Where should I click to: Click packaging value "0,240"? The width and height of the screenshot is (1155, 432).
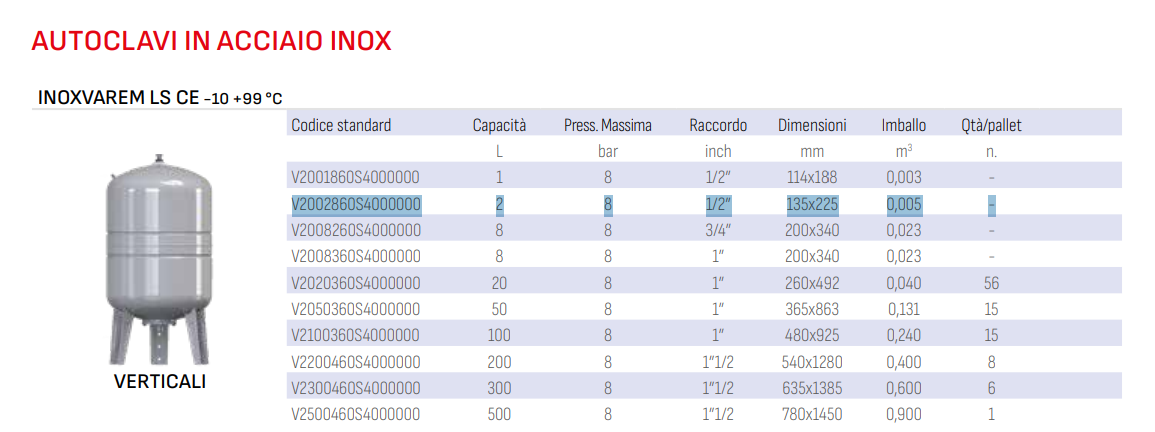904,335
